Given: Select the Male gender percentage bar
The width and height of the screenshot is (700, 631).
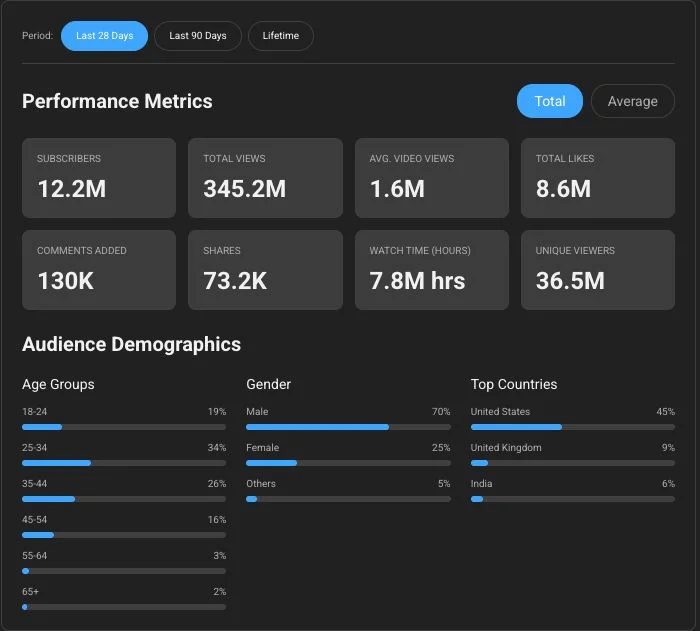Looking at the screenshot, I should coord(348,427).
